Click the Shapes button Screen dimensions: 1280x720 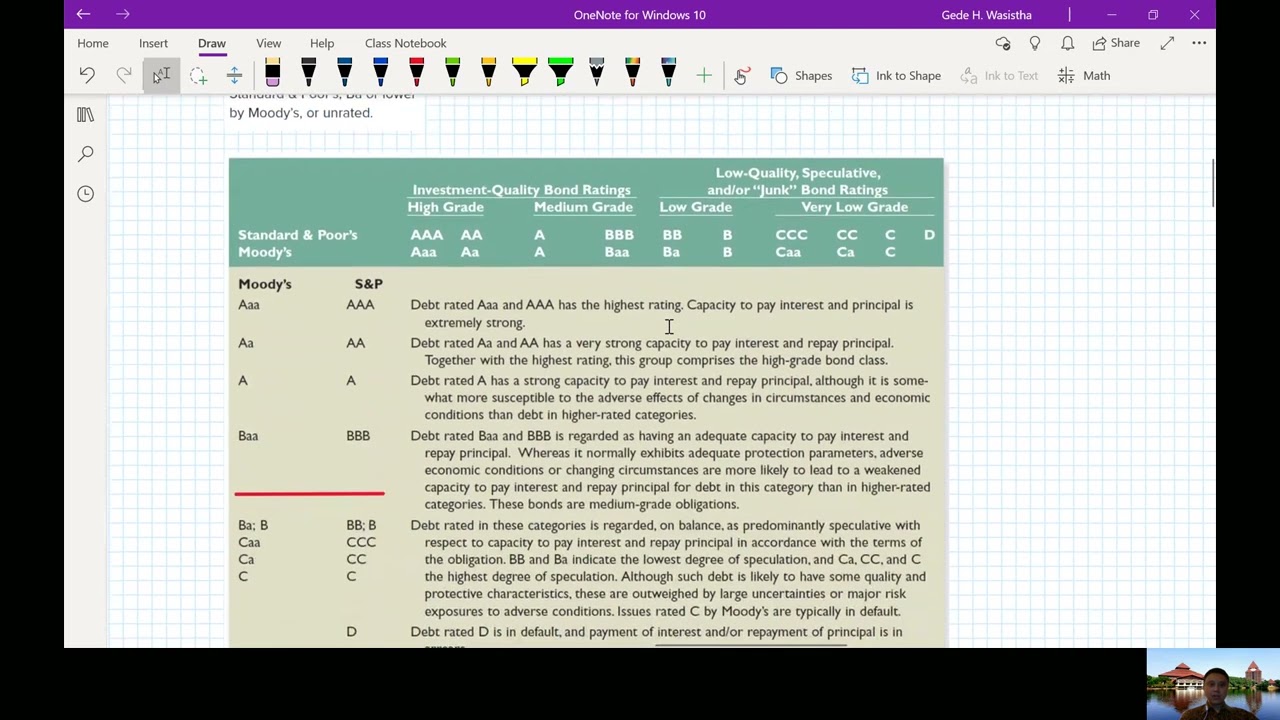[x=801, y=75]
